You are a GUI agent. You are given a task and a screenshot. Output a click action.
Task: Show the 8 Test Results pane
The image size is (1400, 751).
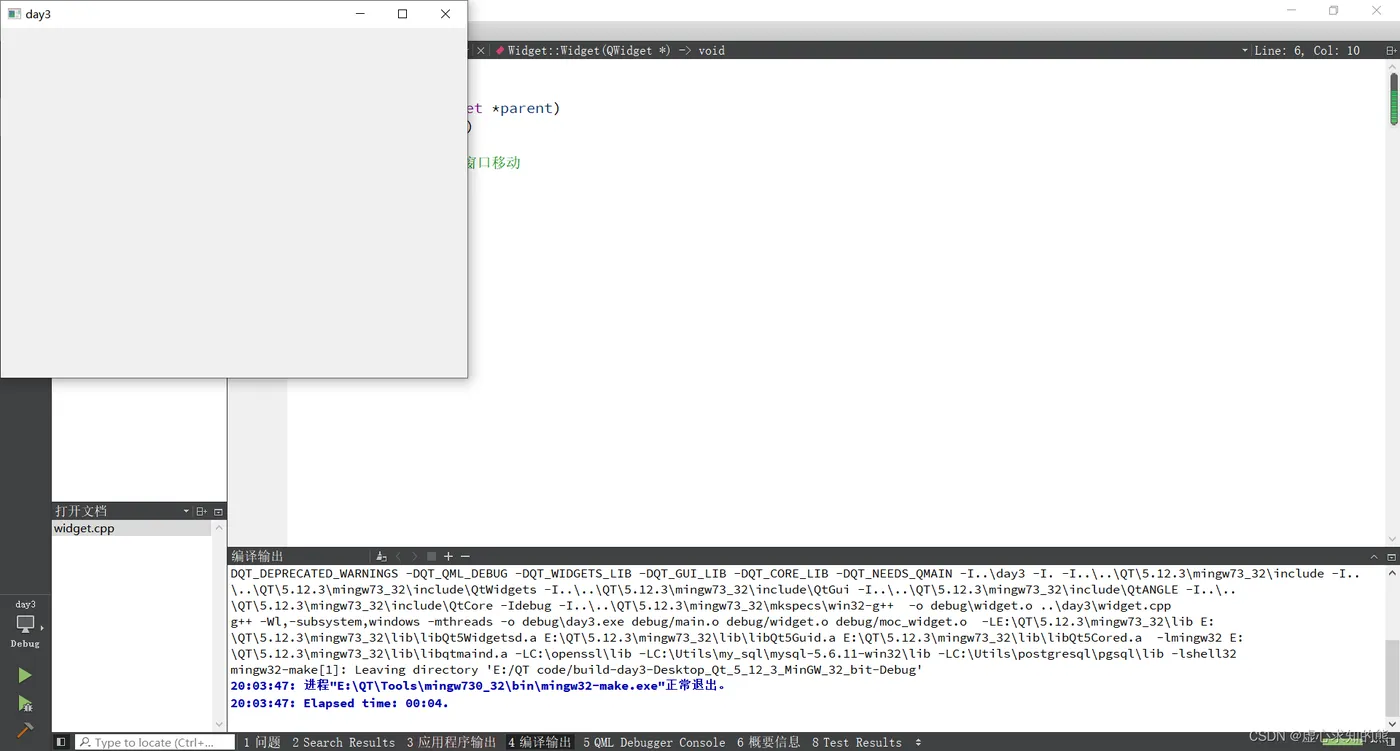[856, 742]
